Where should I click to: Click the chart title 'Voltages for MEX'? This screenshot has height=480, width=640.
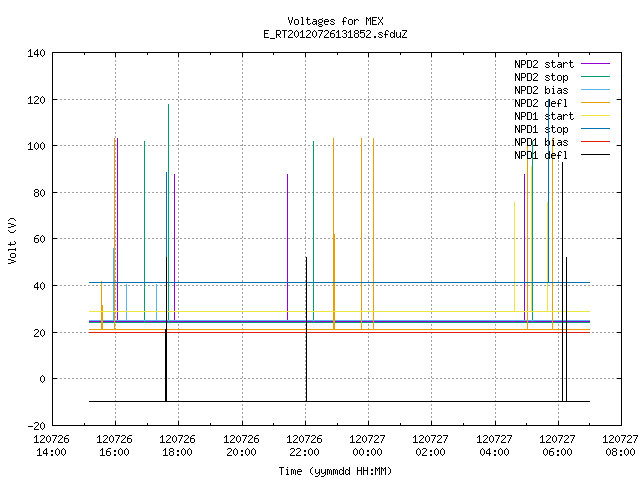336,21
